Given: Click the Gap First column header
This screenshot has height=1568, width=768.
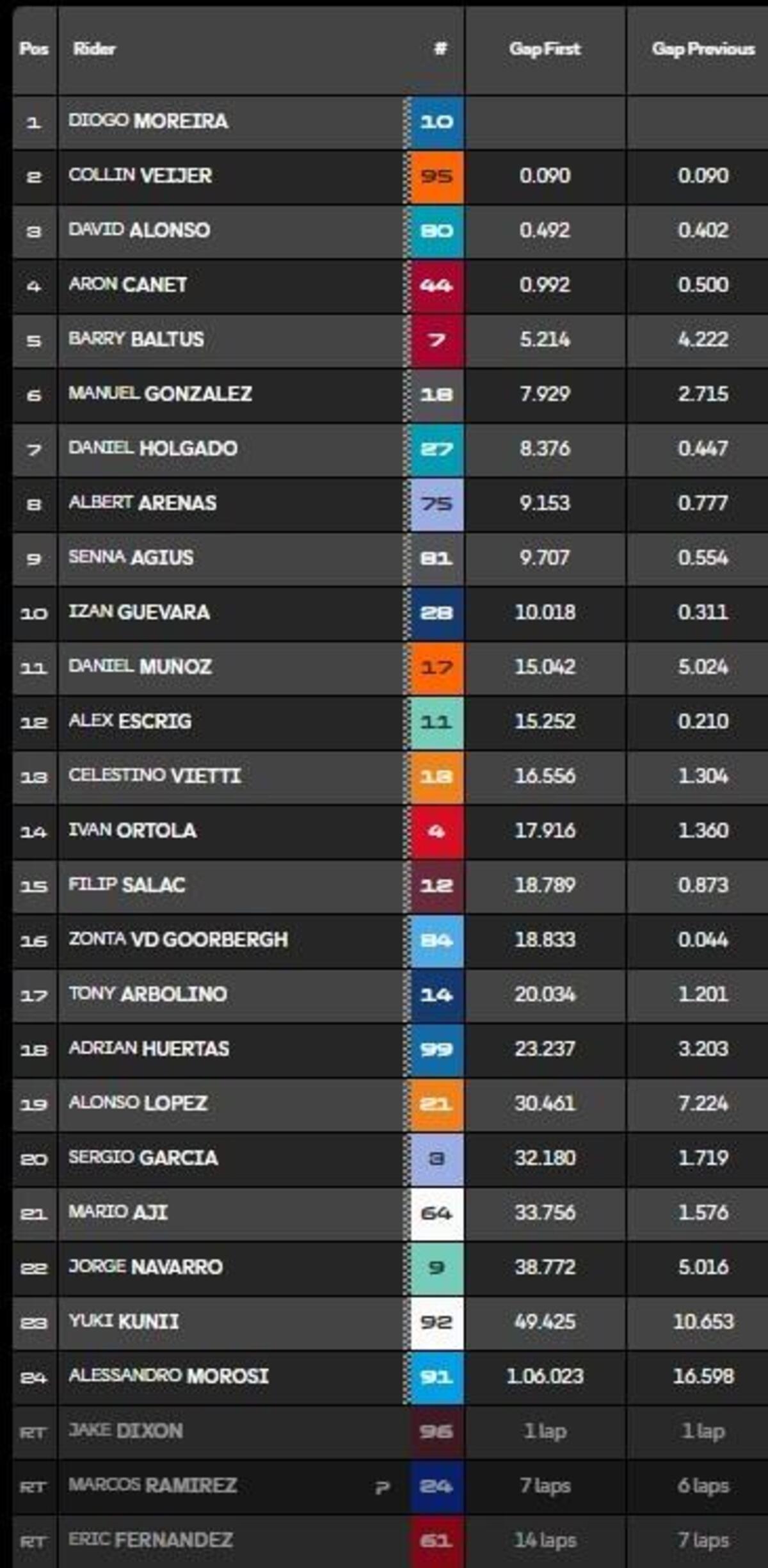Looking at the screenshot, I should (545, 49).
